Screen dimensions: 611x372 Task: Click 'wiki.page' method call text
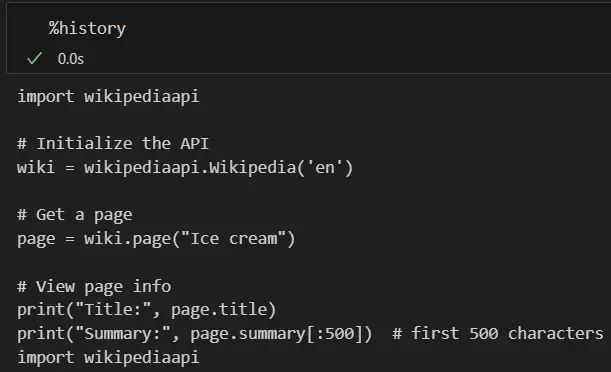[127, 239]
